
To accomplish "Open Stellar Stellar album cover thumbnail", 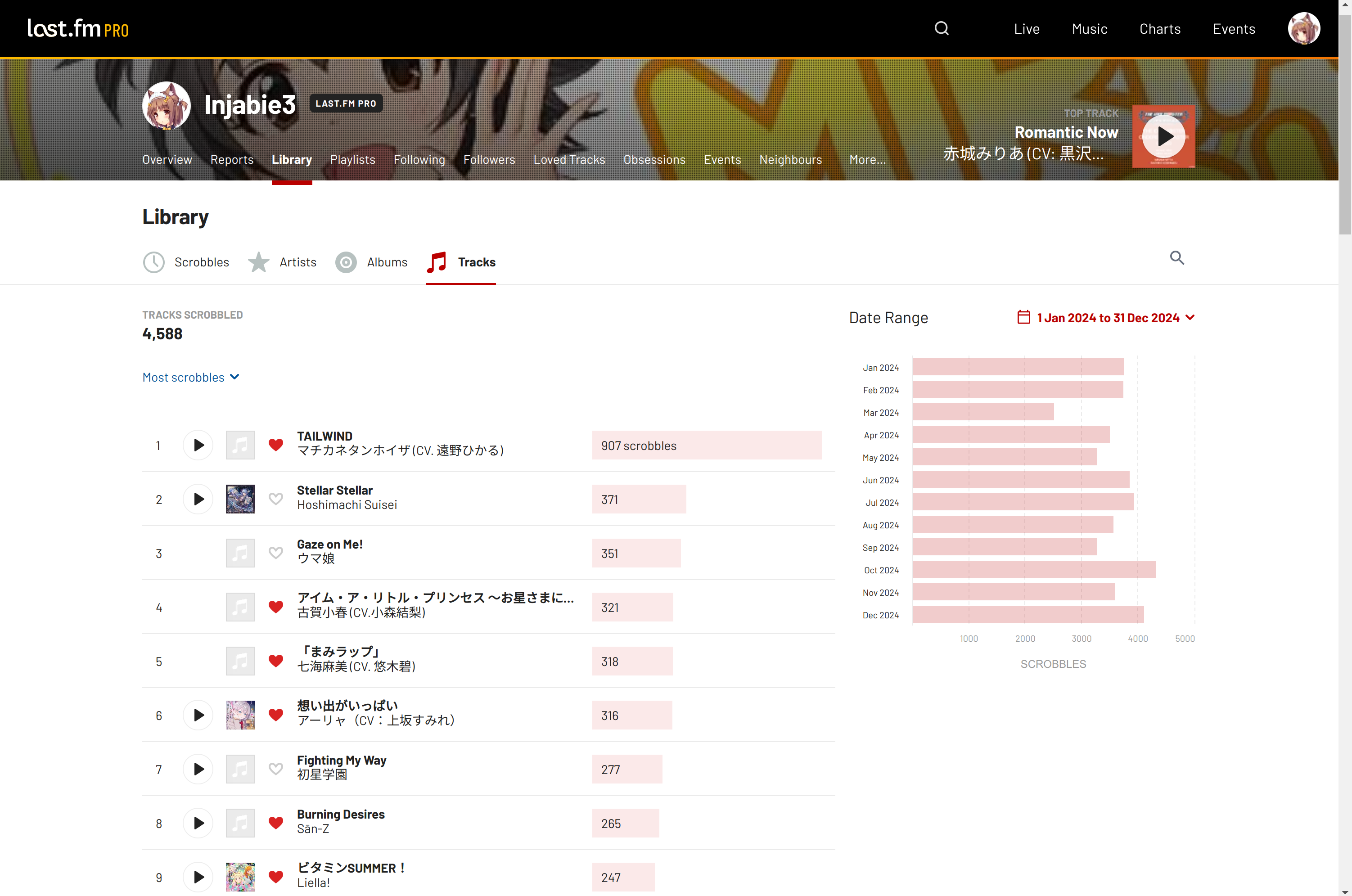I will click(x=240, y=500).
